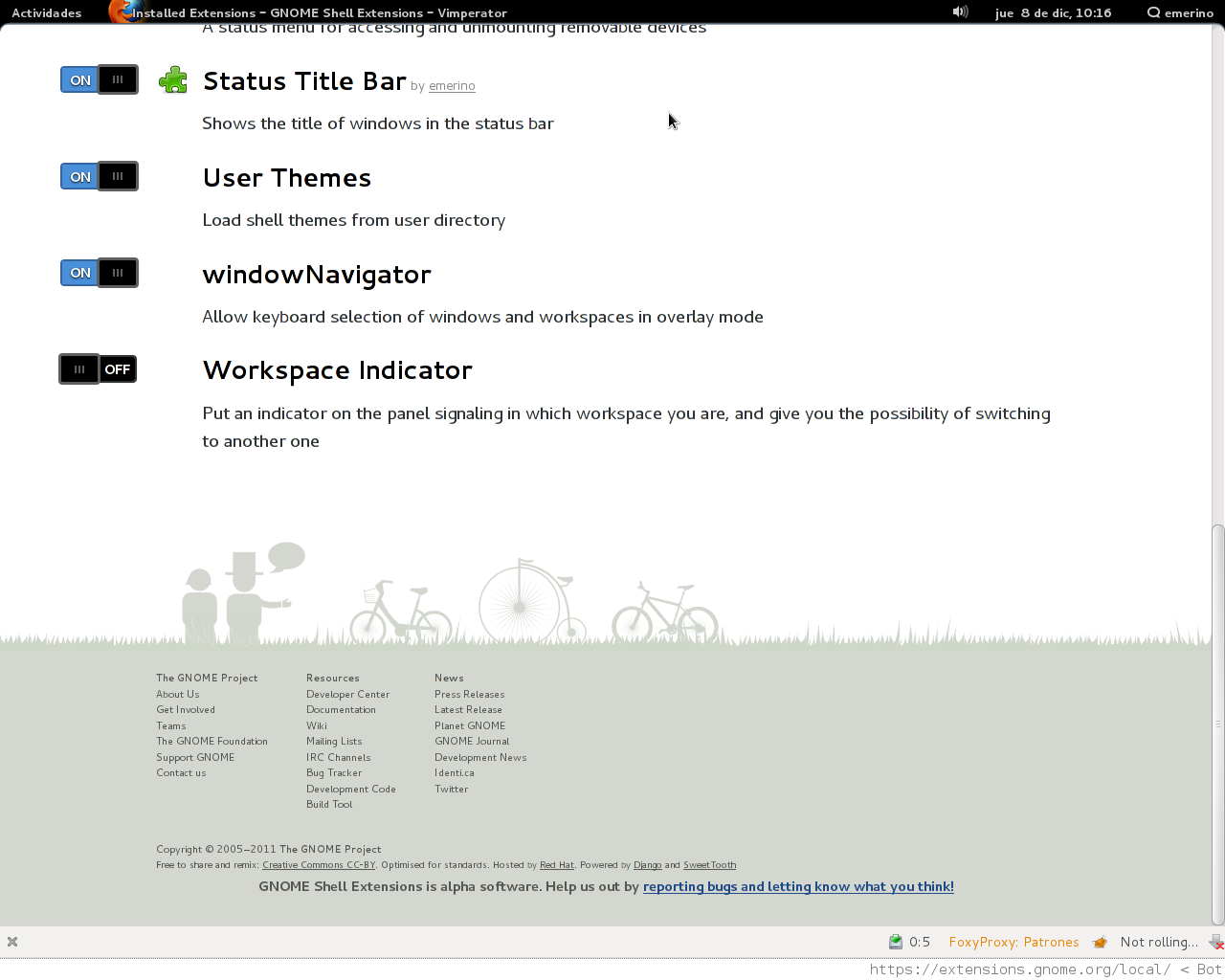Image resolution: width=1225 pixels, height=980 pixels.
Task: Open Press Releases link
Action: point(470,694)
